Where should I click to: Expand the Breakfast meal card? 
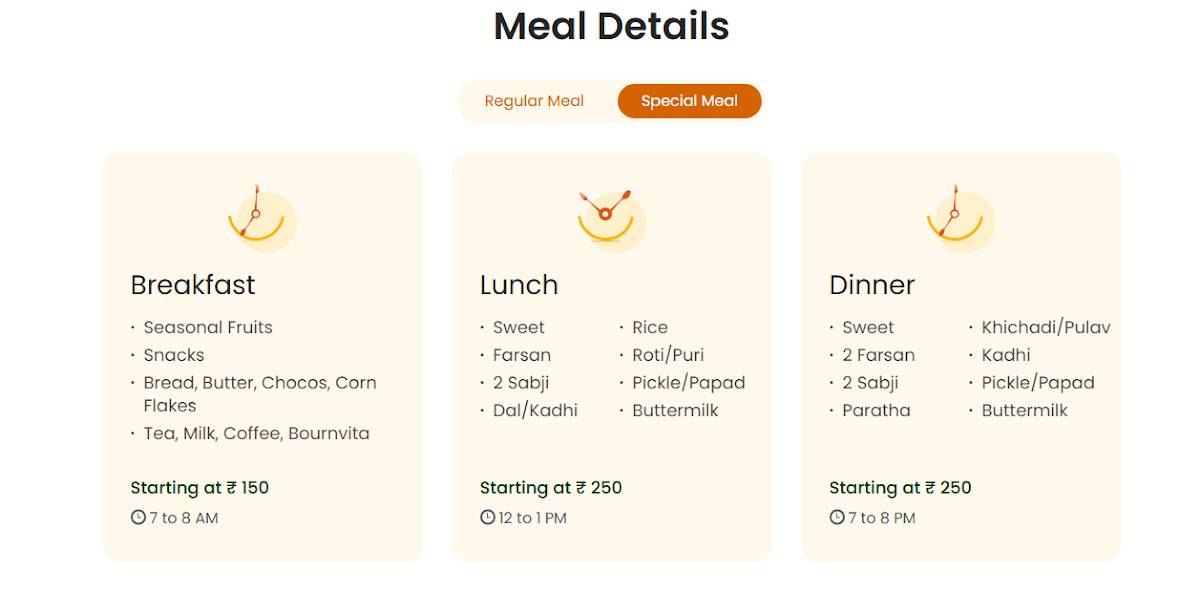(262, 355)
